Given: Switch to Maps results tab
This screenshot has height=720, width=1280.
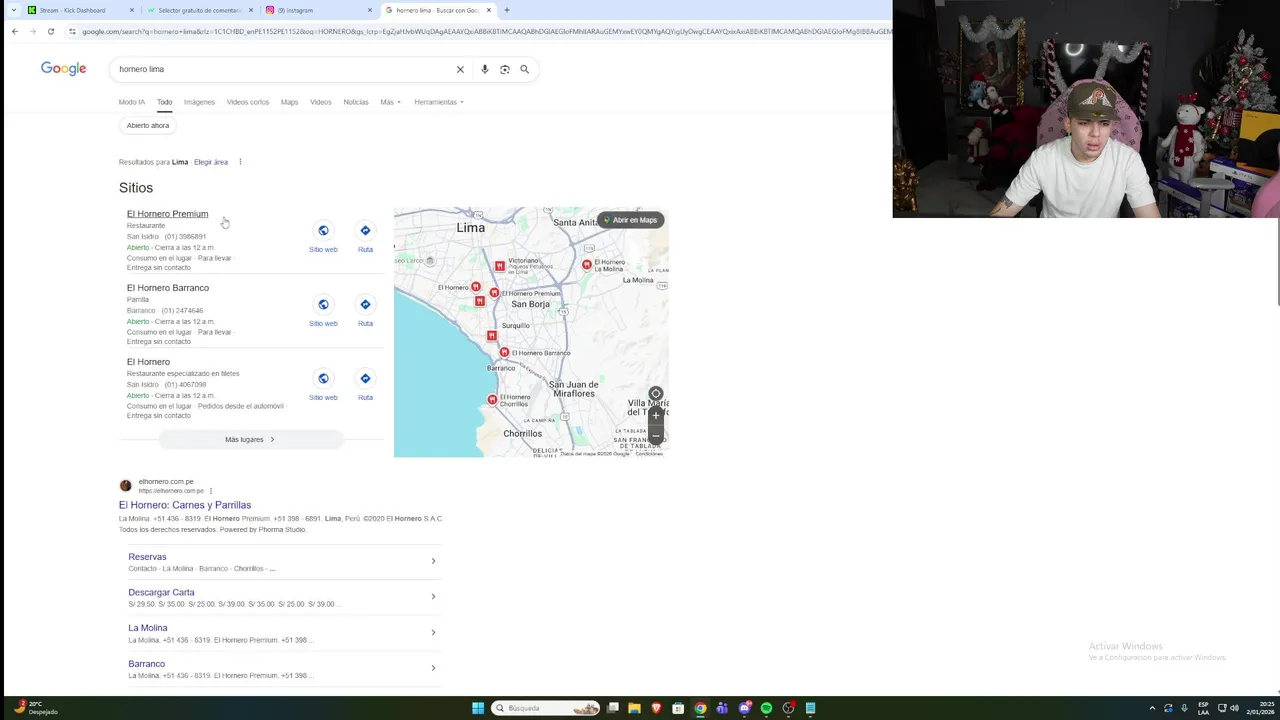Looking at the screenshot, I should pyautogui.click(x=289, y=102).
